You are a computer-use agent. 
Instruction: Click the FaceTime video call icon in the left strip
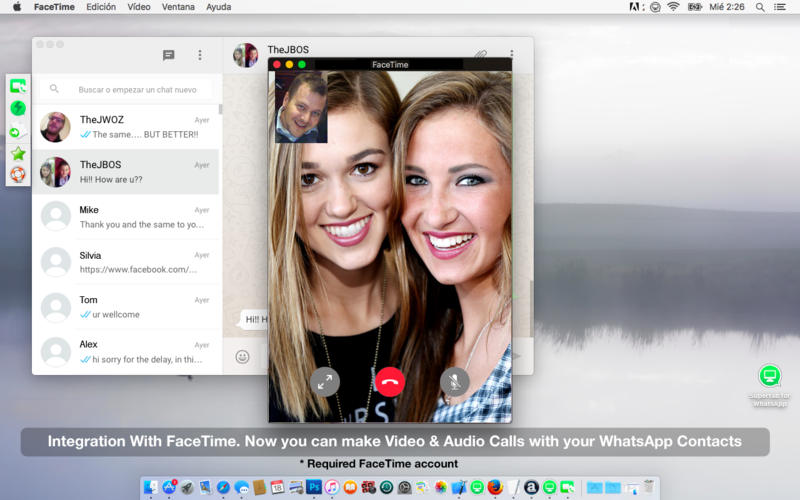18,86
